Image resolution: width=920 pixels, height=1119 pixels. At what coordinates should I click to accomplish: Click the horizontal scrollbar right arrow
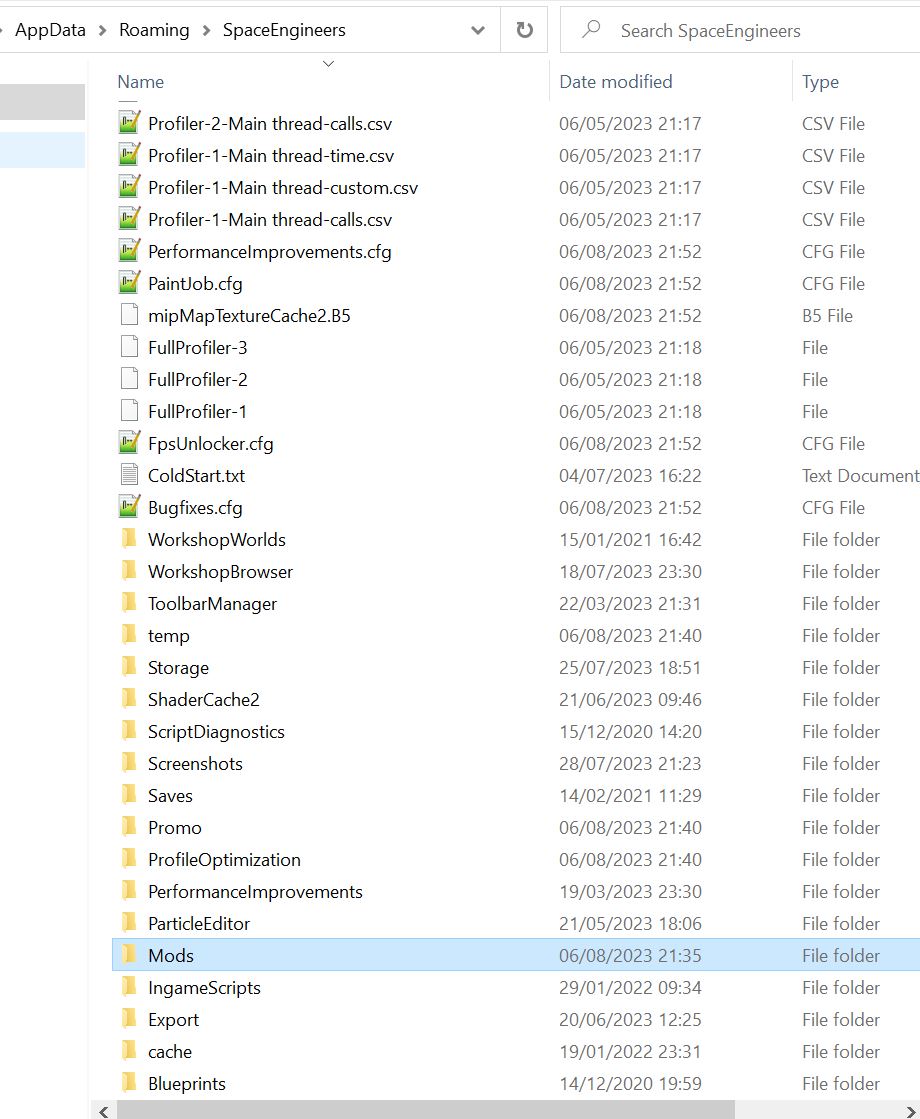[911, 1111]
